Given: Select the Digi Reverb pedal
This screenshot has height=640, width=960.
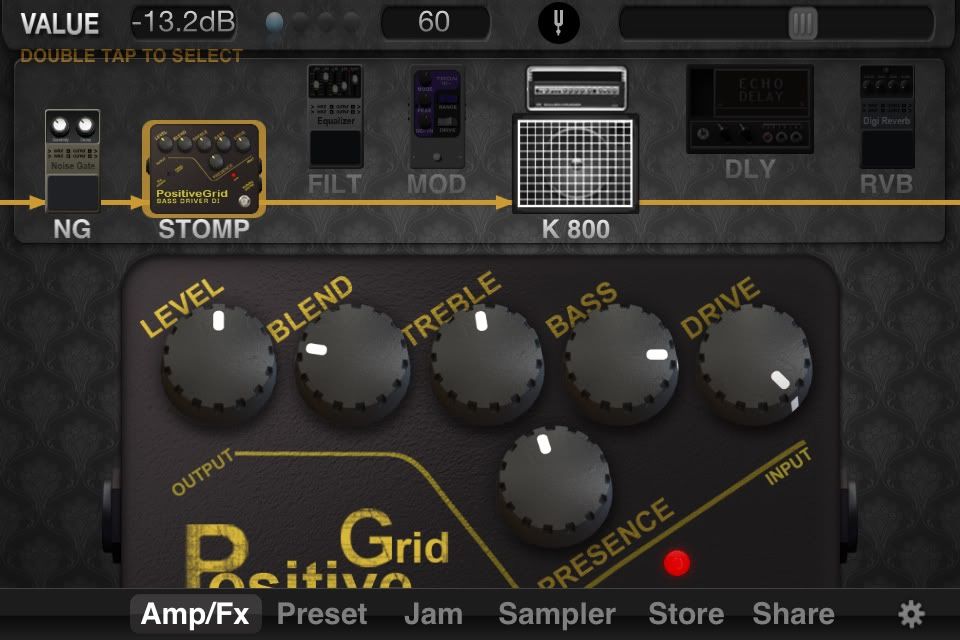Looking at the screenshot, I should click(x=887, y=116).
